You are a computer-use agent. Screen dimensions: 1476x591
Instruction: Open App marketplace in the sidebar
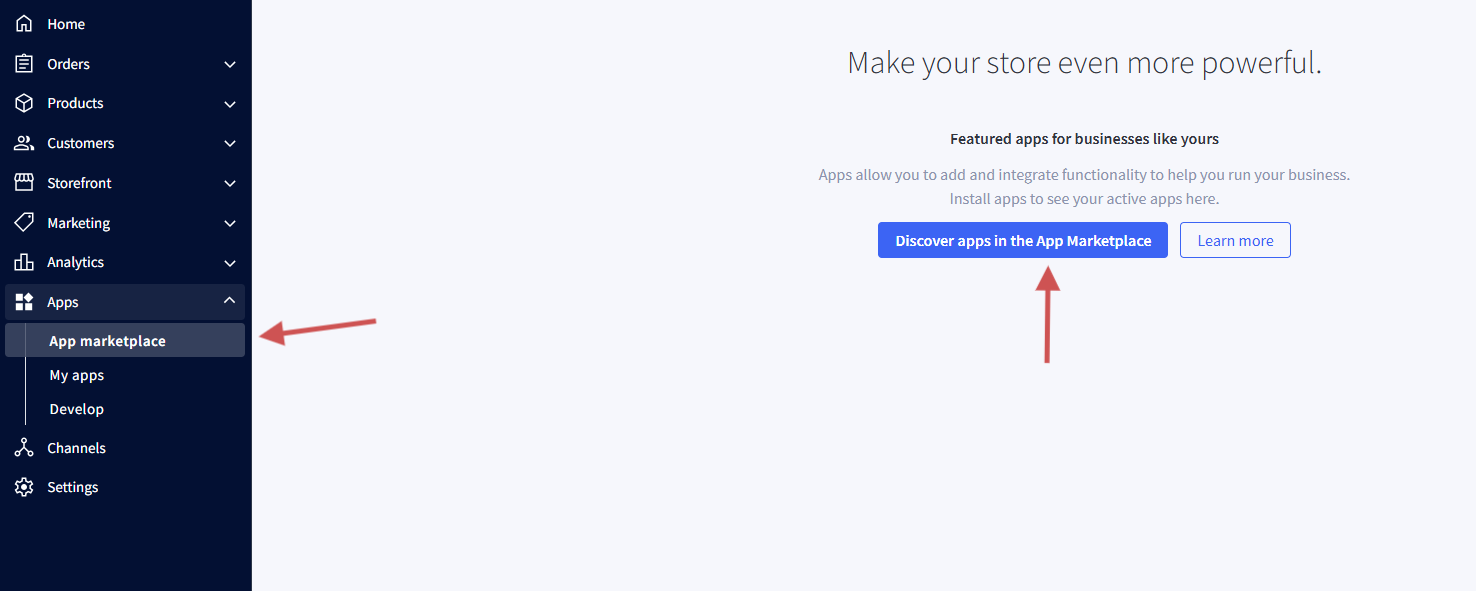[x=107, y=341]
